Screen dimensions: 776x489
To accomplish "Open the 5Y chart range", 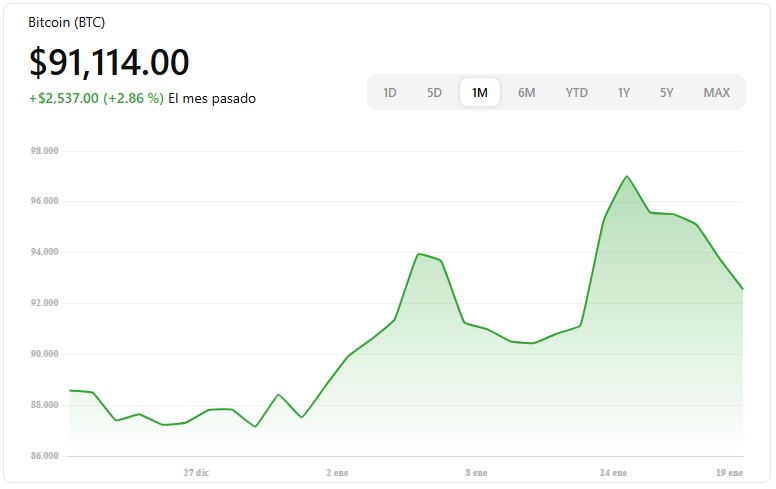I will 666,93.
